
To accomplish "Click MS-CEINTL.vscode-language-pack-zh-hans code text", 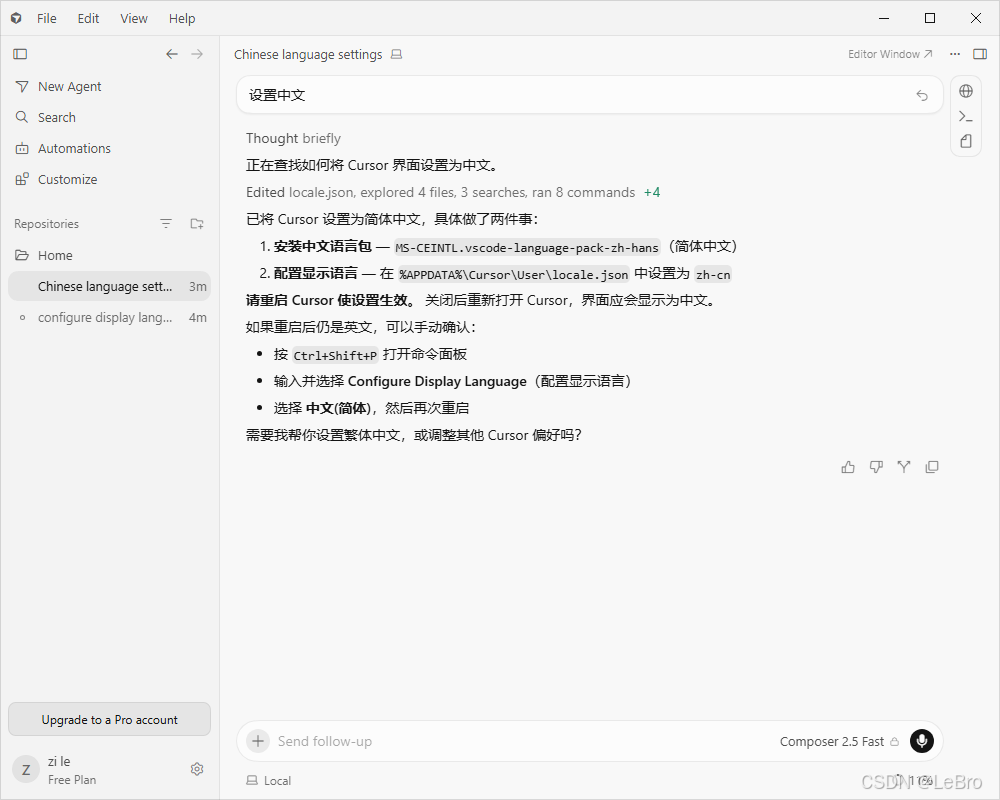I will point(527,248).
